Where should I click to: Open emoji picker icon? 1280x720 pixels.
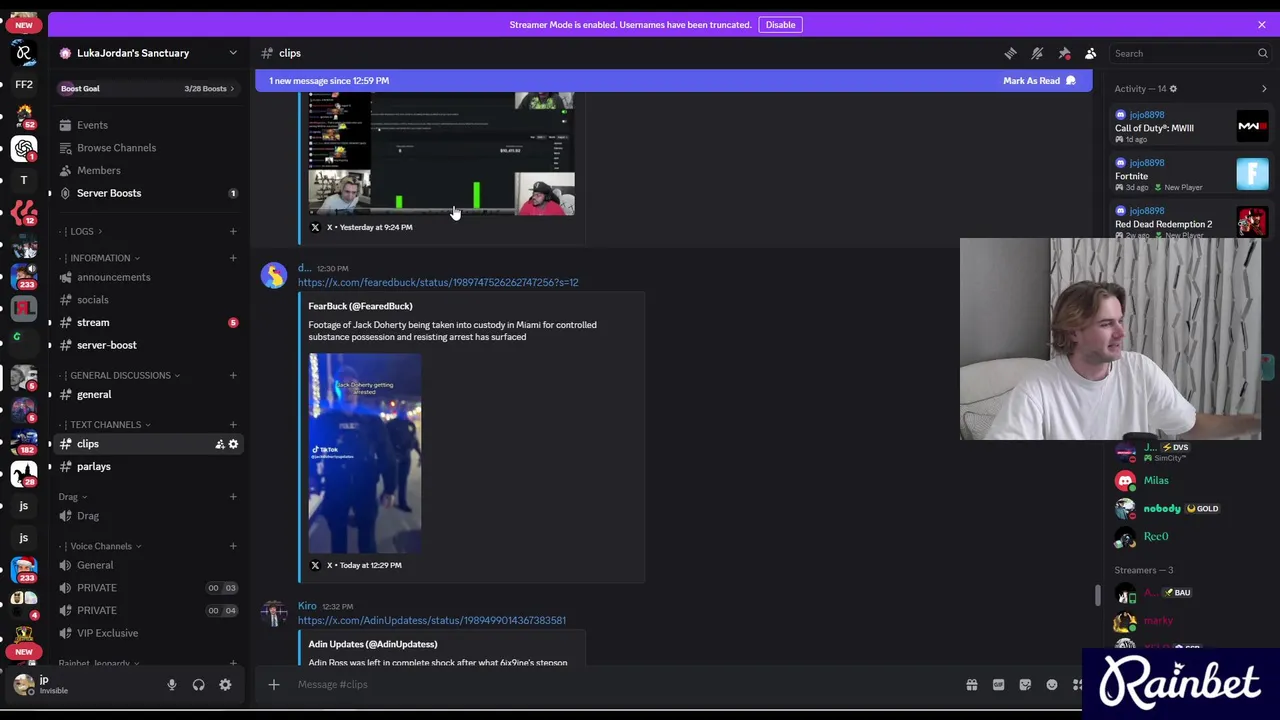pyautogui.click(x=1052, y=685)
